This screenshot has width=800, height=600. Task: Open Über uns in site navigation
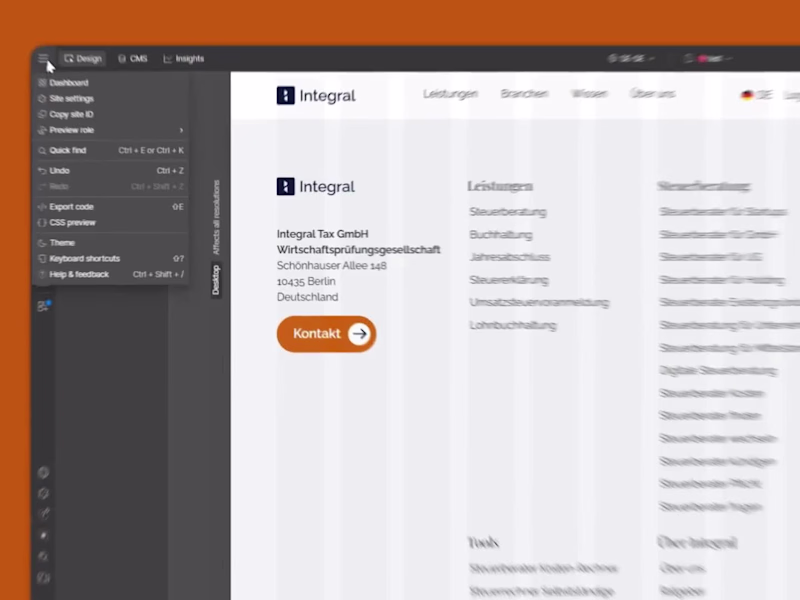[653, 94]
